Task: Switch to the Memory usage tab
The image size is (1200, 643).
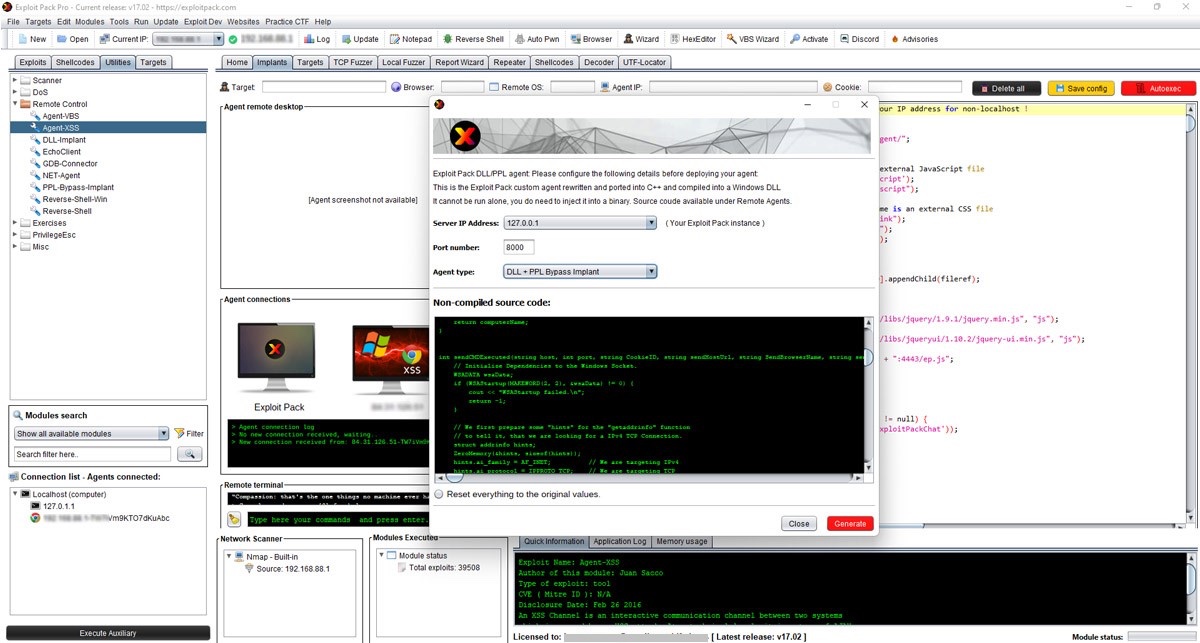Action: point(682,541)
